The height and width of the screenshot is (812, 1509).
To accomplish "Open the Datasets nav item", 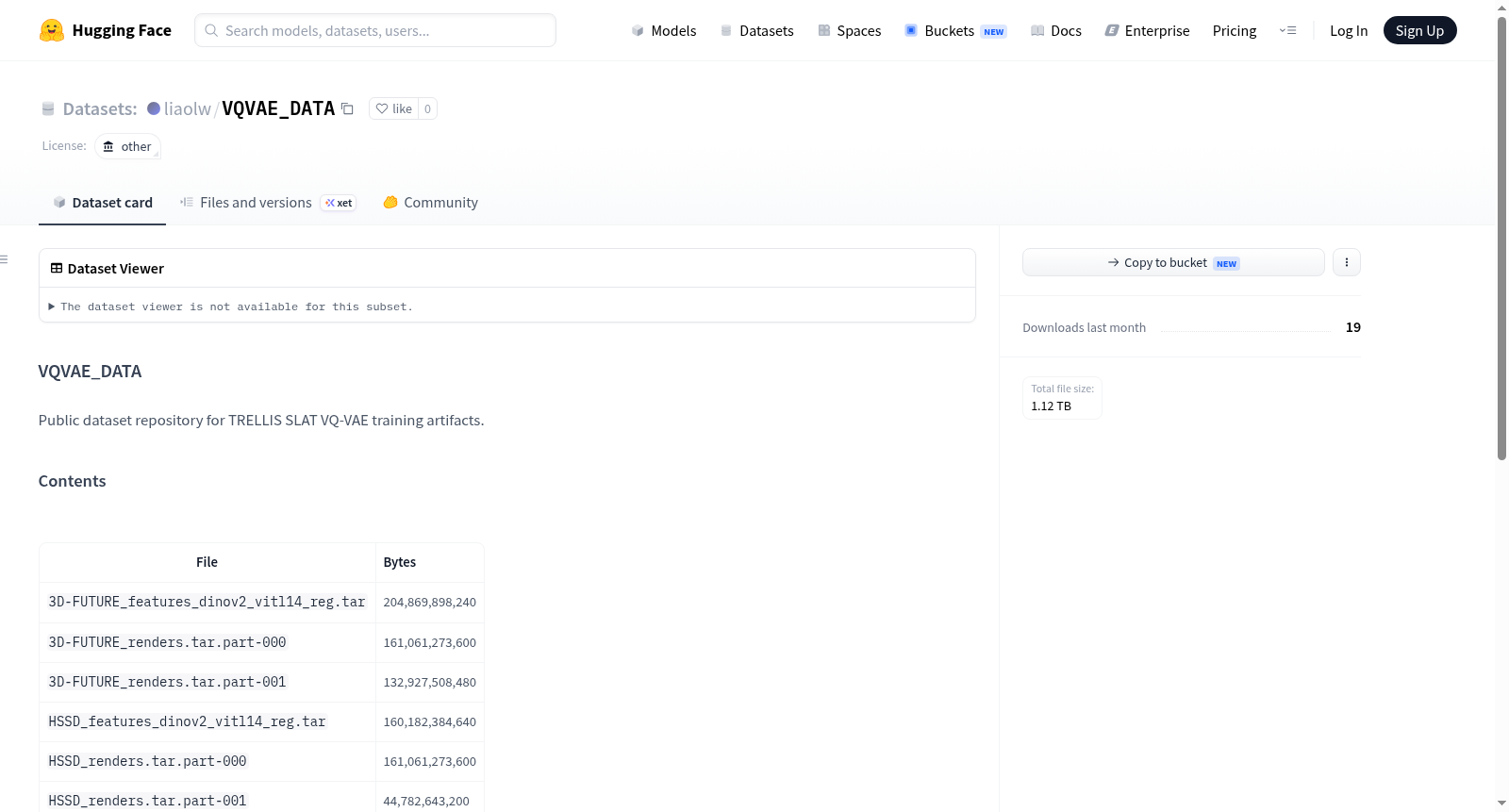I will pos(757,30).
